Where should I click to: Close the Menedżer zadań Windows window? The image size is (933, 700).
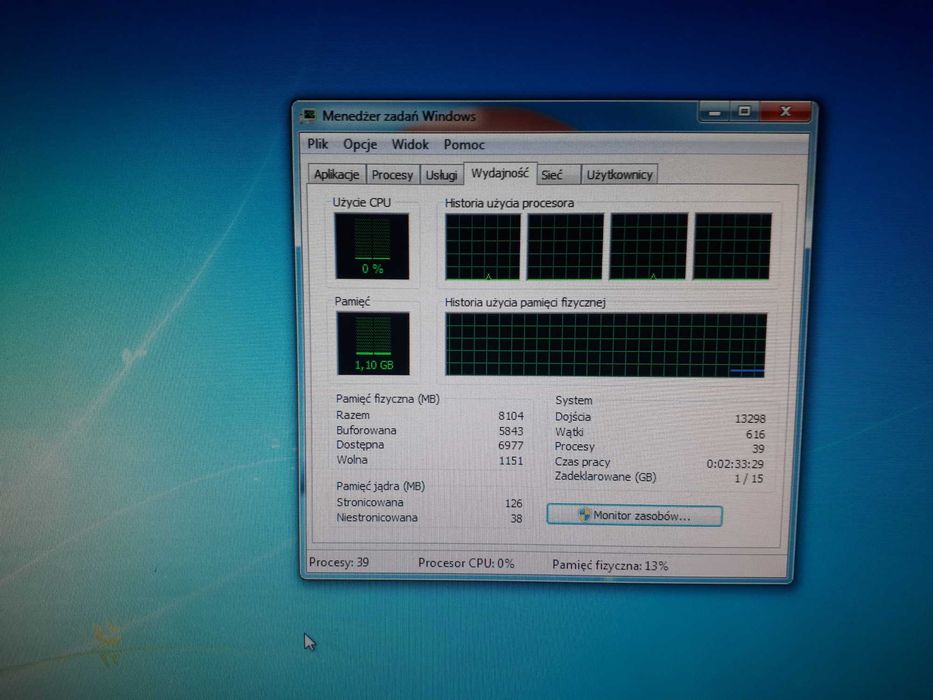click(785, 111)
